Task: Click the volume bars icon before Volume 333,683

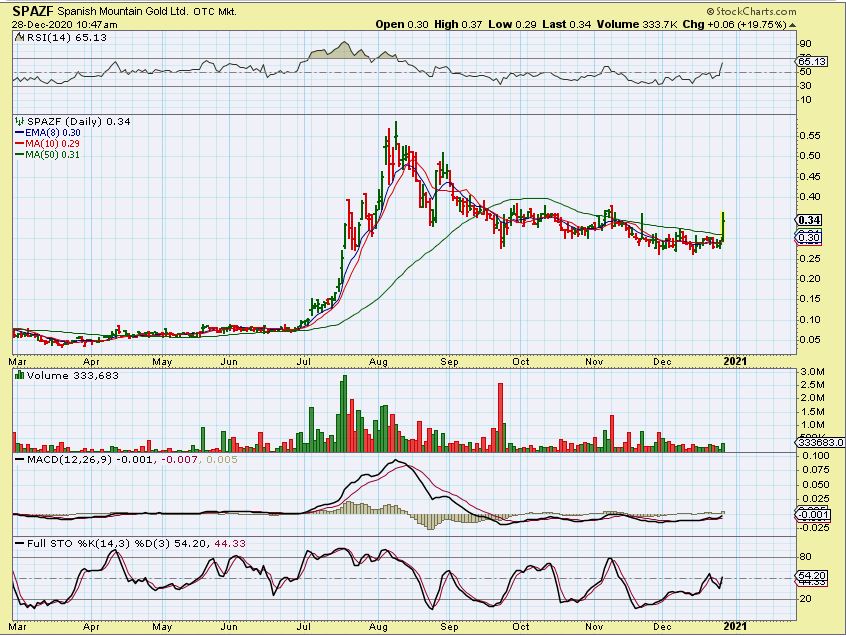Action: 20,375
